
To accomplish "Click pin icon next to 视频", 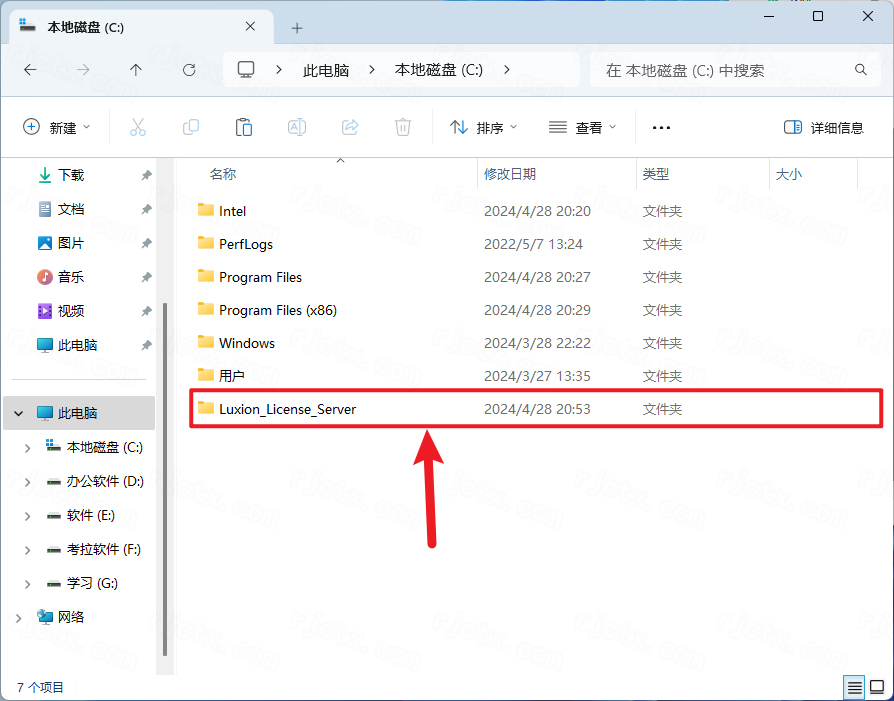I will point(147,311).
